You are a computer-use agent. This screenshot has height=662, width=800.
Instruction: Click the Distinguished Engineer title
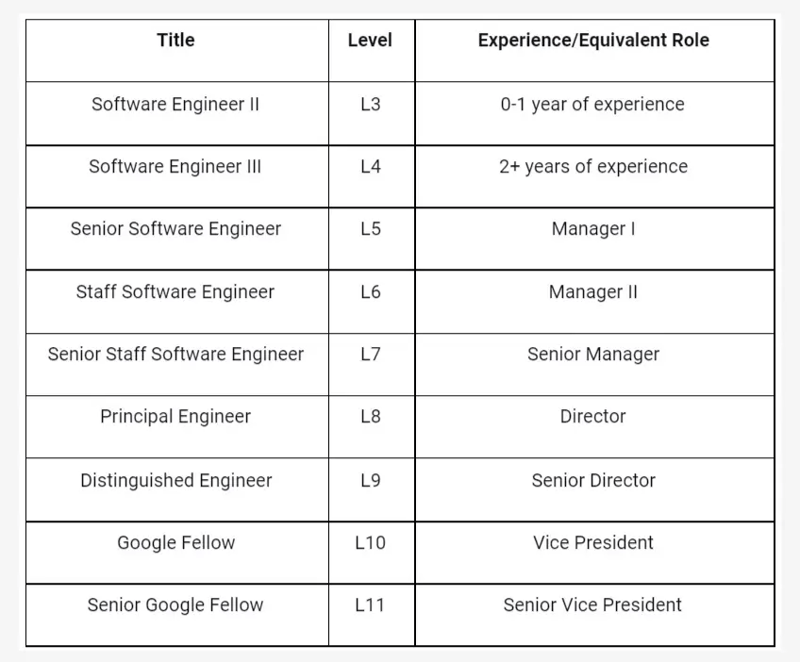click(x=176, y=480)
